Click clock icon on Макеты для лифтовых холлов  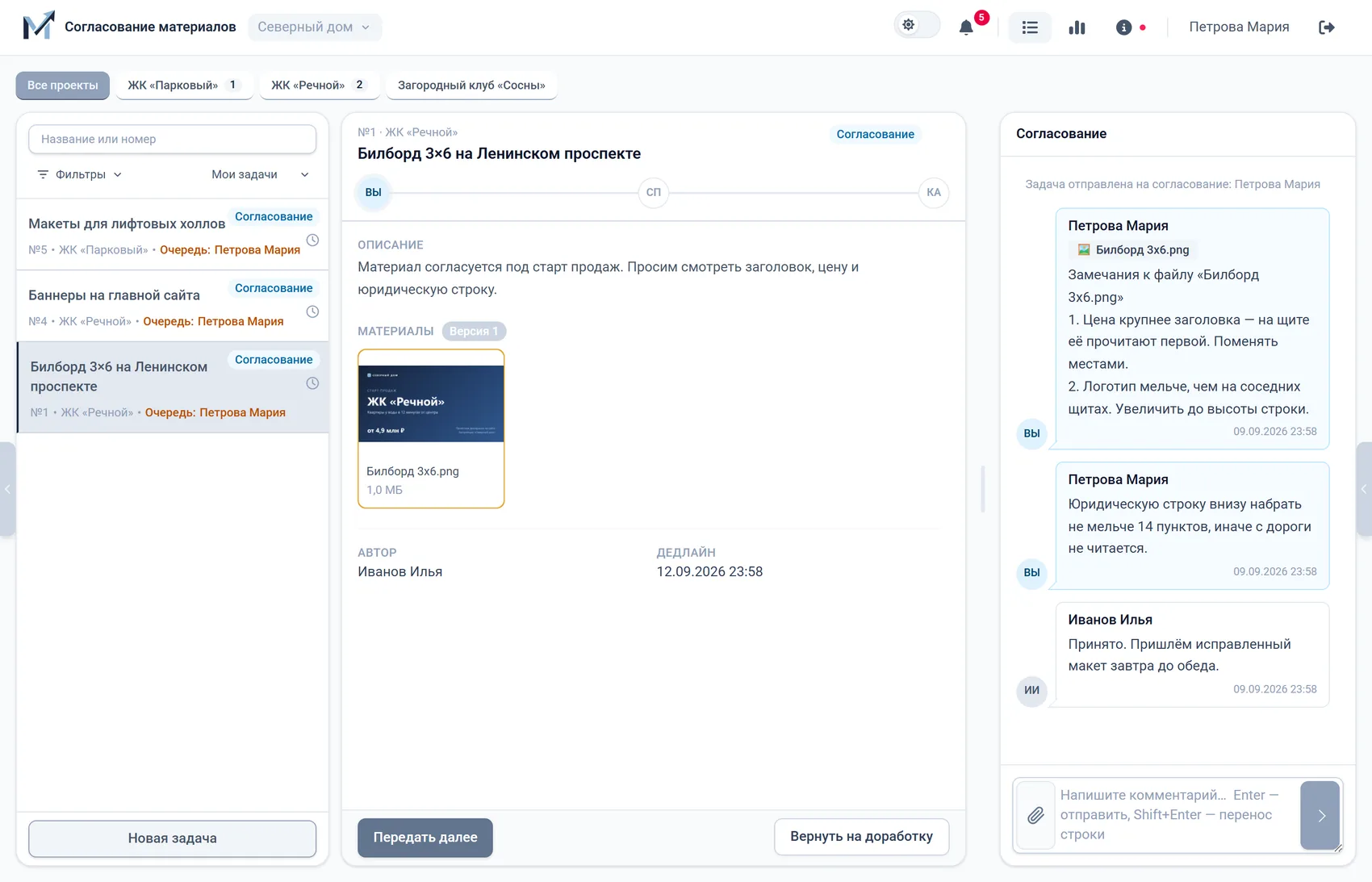pos(312,240)
